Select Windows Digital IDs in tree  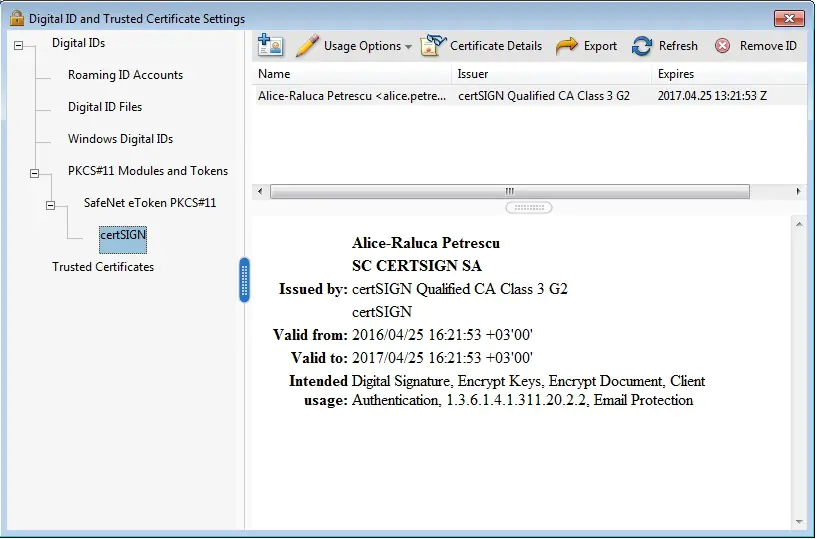[x=120, y=139]
